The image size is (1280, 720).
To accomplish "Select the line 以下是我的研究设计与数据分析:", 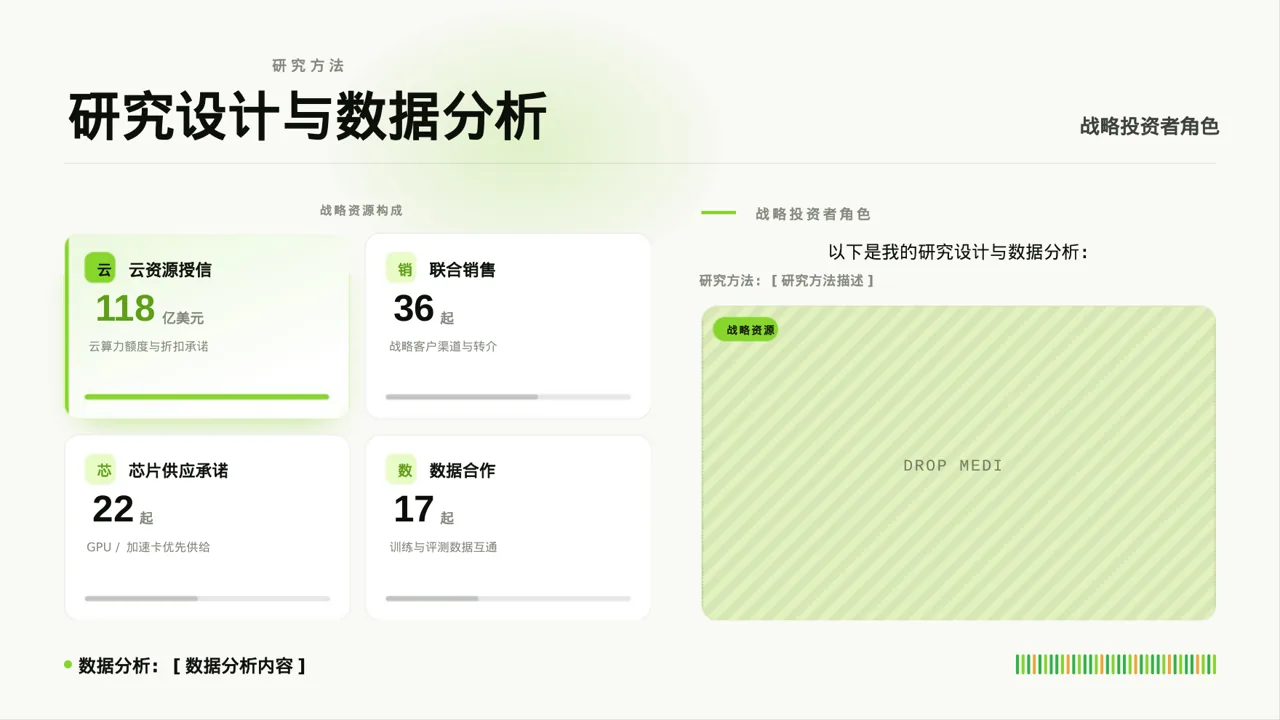I will click(x=958, y=252).
